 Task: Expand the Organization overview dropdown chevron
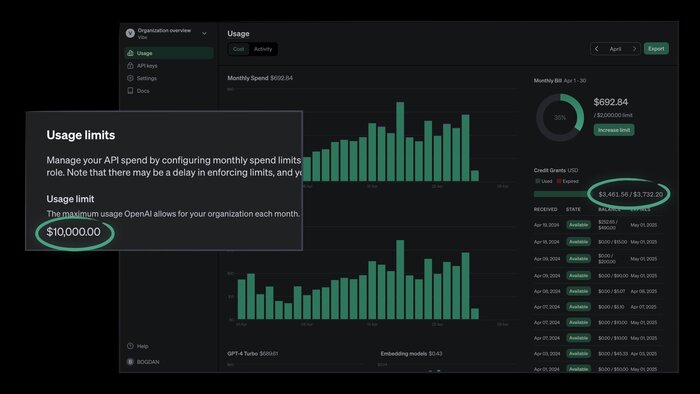pos(204,33)
